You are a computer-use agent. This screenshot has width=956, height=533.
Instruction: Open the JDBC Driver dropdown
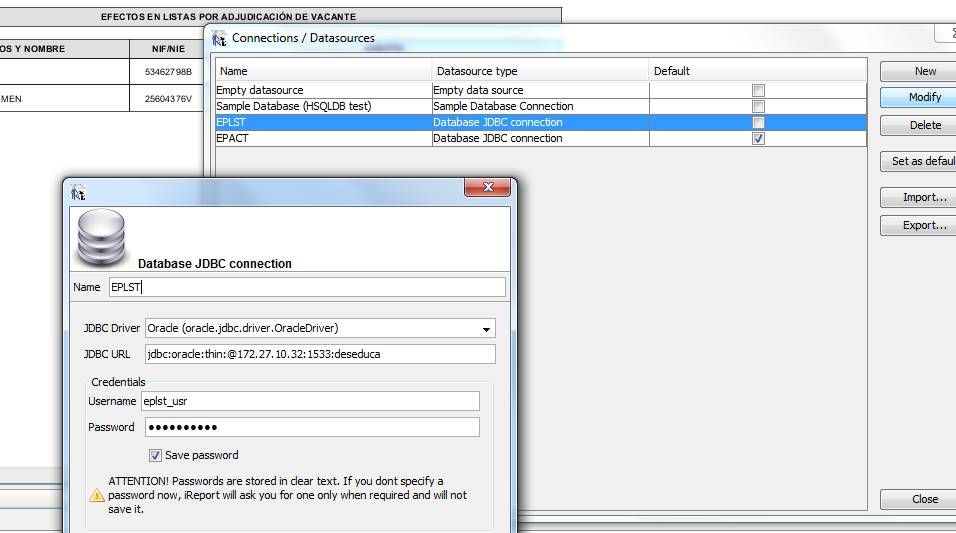486,328
